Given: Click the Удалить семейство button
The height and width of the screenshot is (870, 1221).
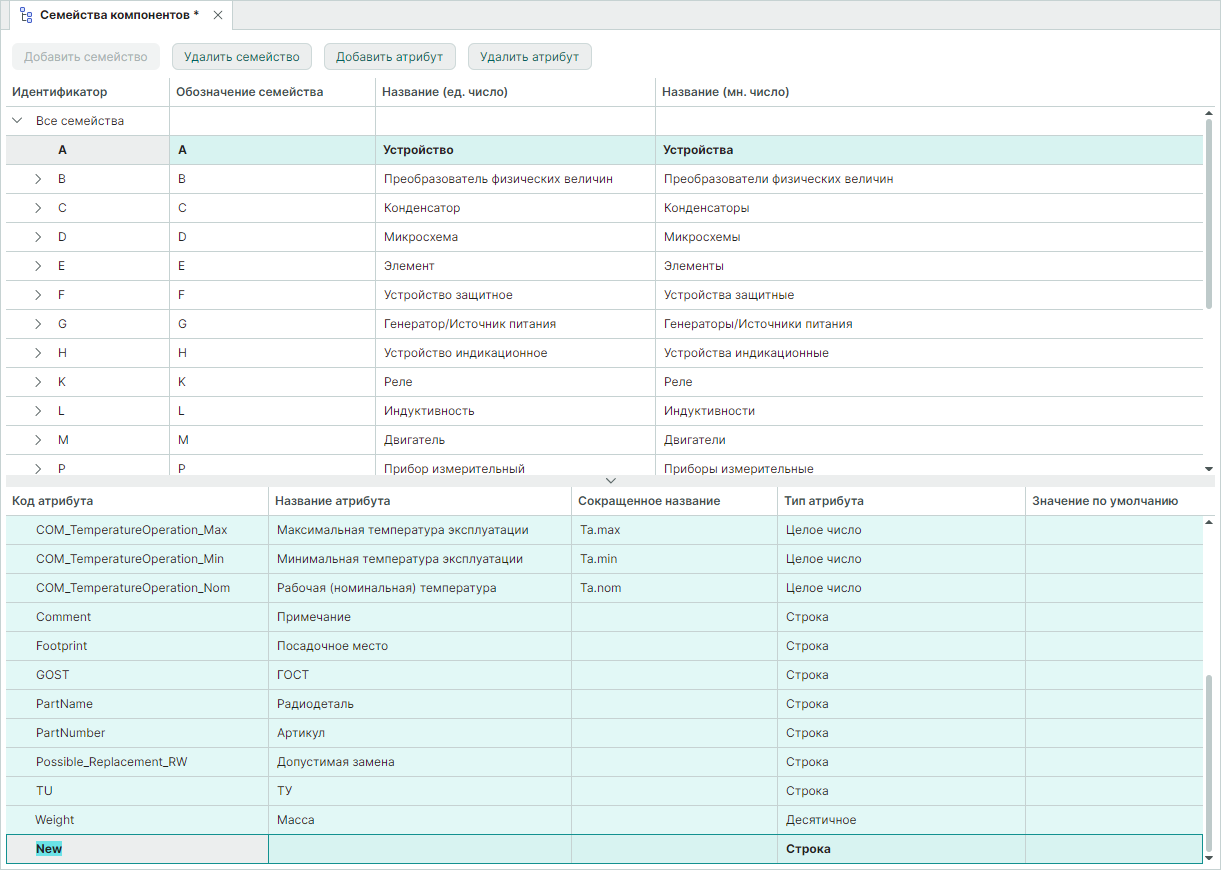Looking at the screenshot, I should 242,57.
